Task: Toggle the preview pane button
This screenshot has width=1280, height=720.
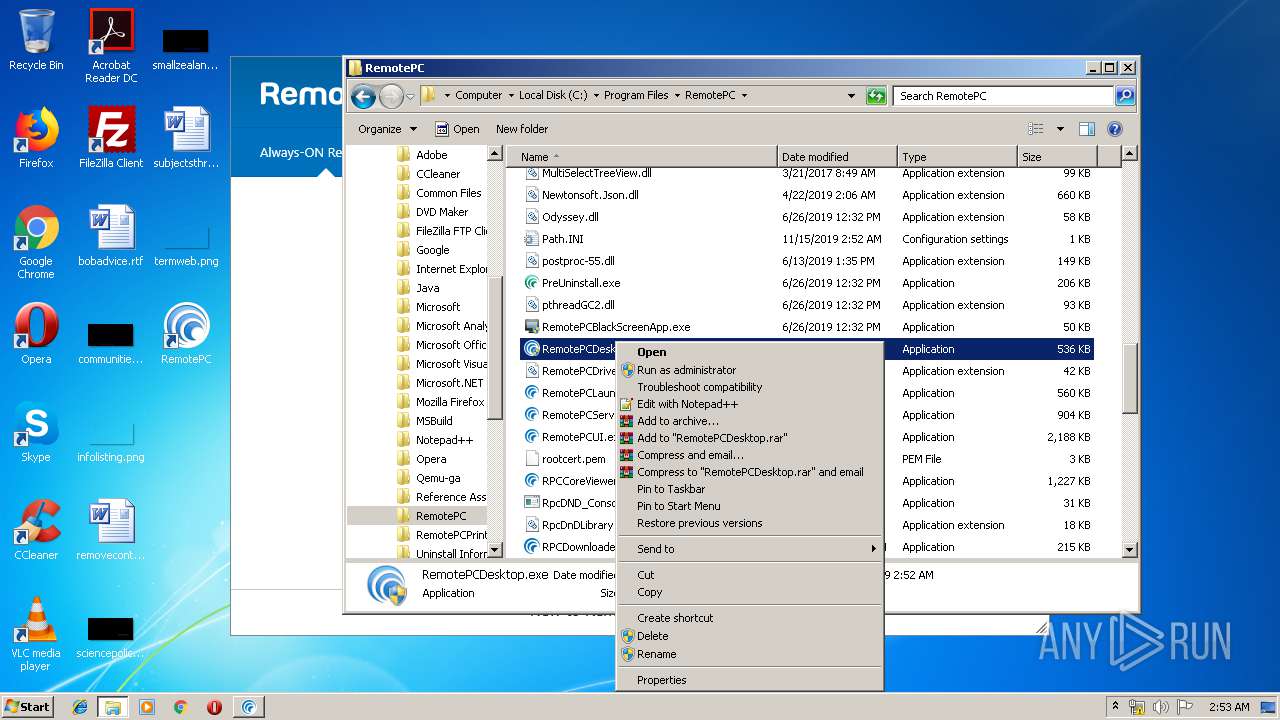Action: coord(1087,129)
